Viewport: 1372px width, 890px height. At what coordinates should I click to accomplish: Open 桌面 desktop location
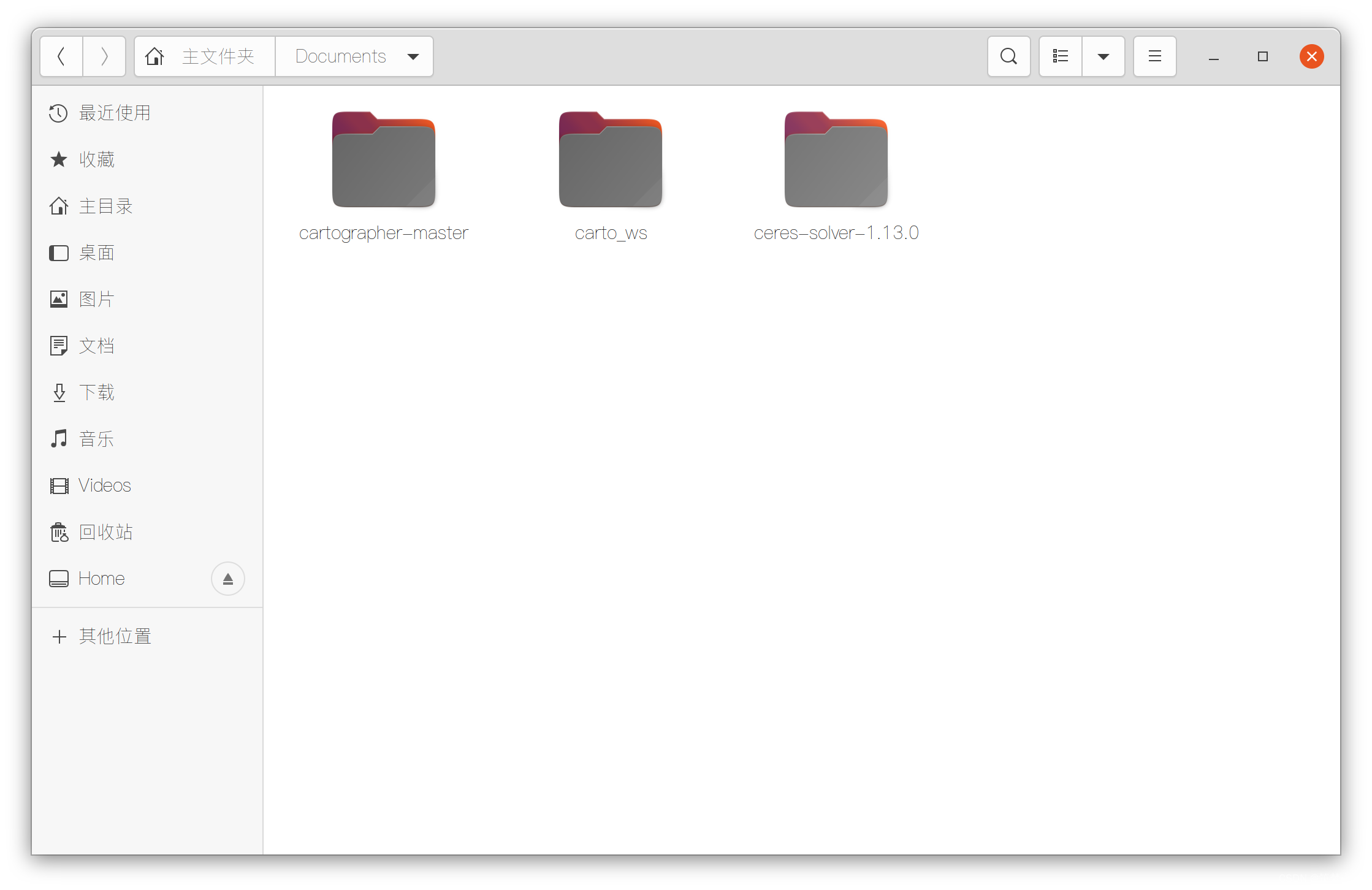coord(97,253)
